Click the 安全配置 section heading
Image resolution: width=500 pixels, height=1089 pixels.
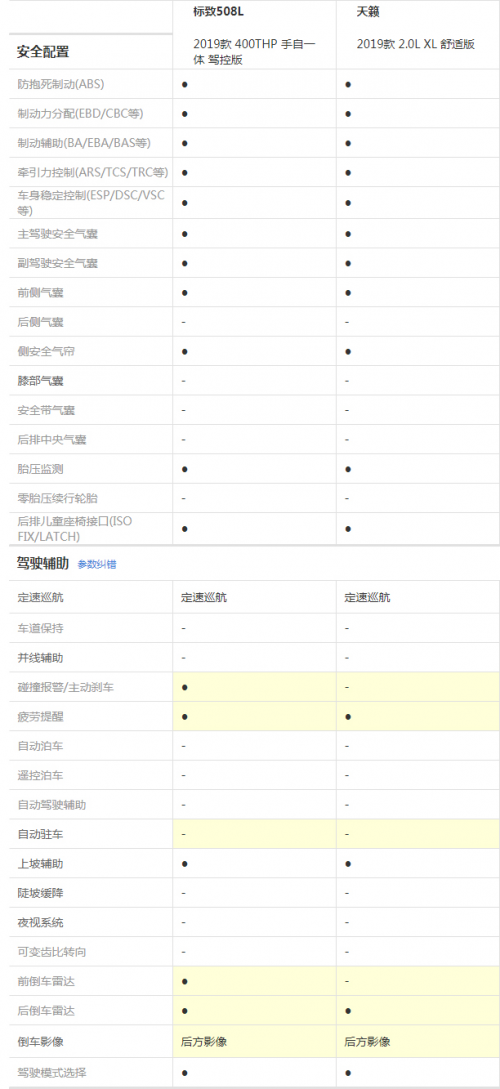click(42, 52)
